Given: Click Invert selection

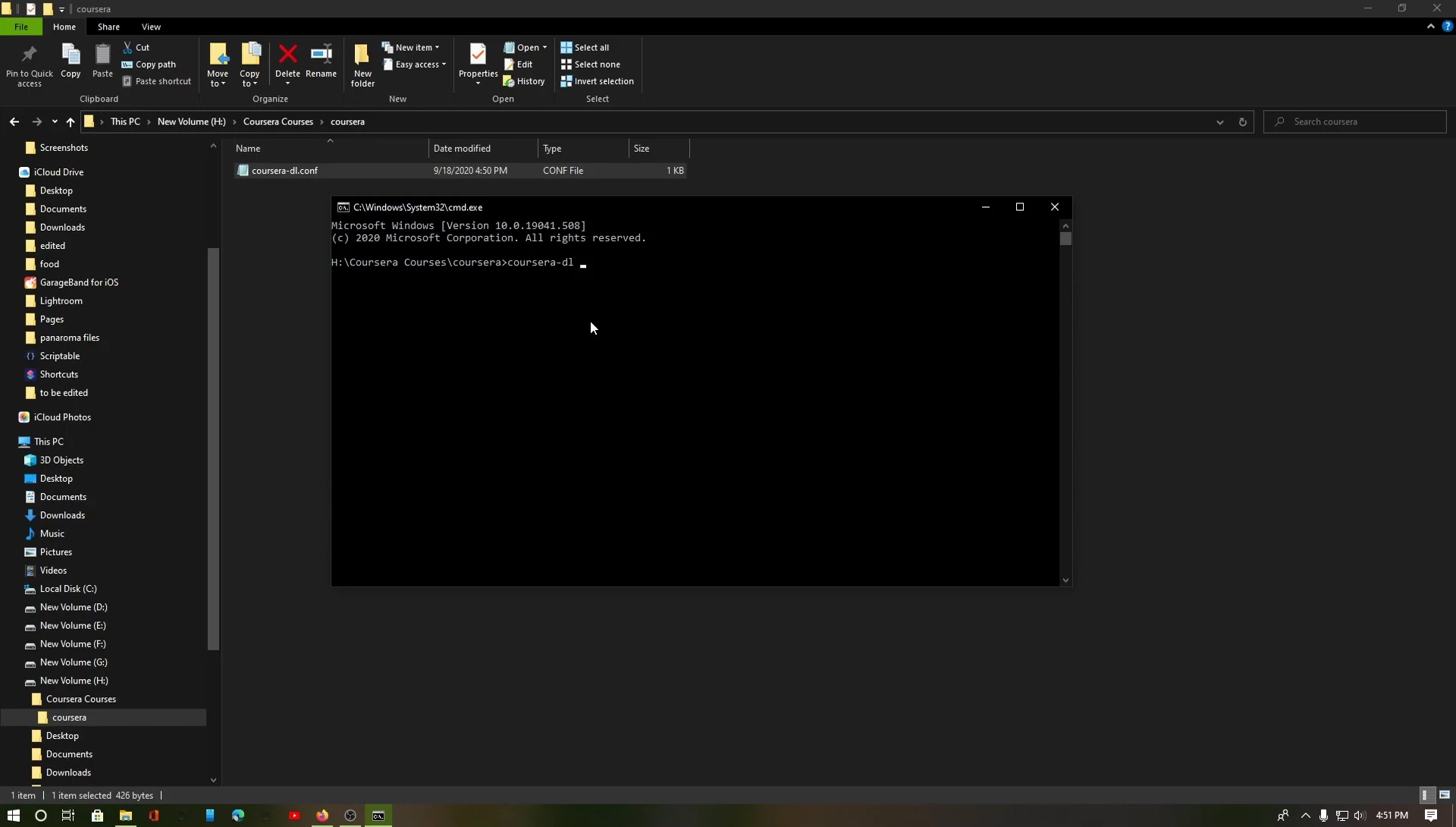Looking at the screenshot, I should pyautogui.click(x=597, y=81).
